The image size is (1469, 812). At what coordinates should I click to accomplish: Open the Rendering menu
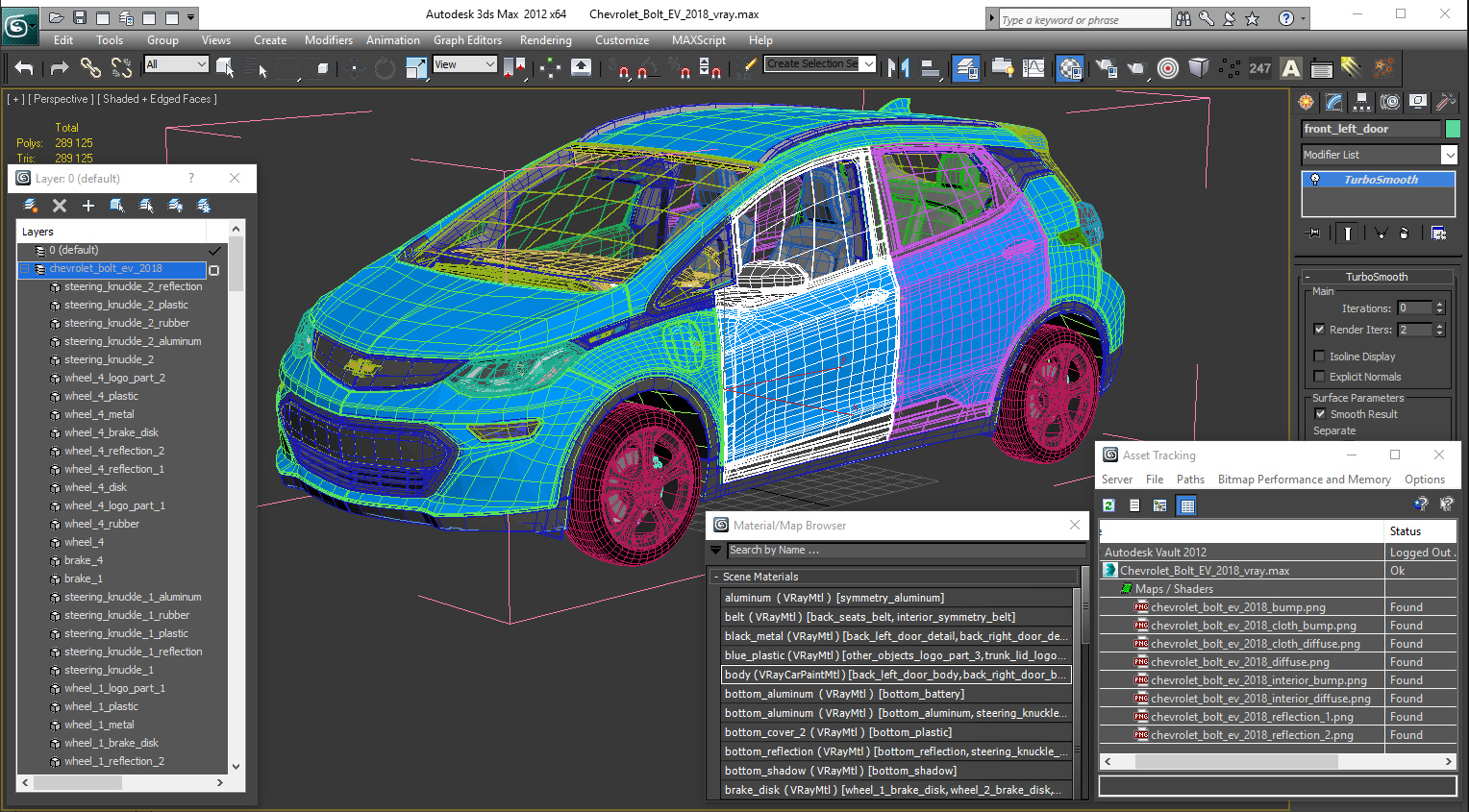click(x=545, y=40)
